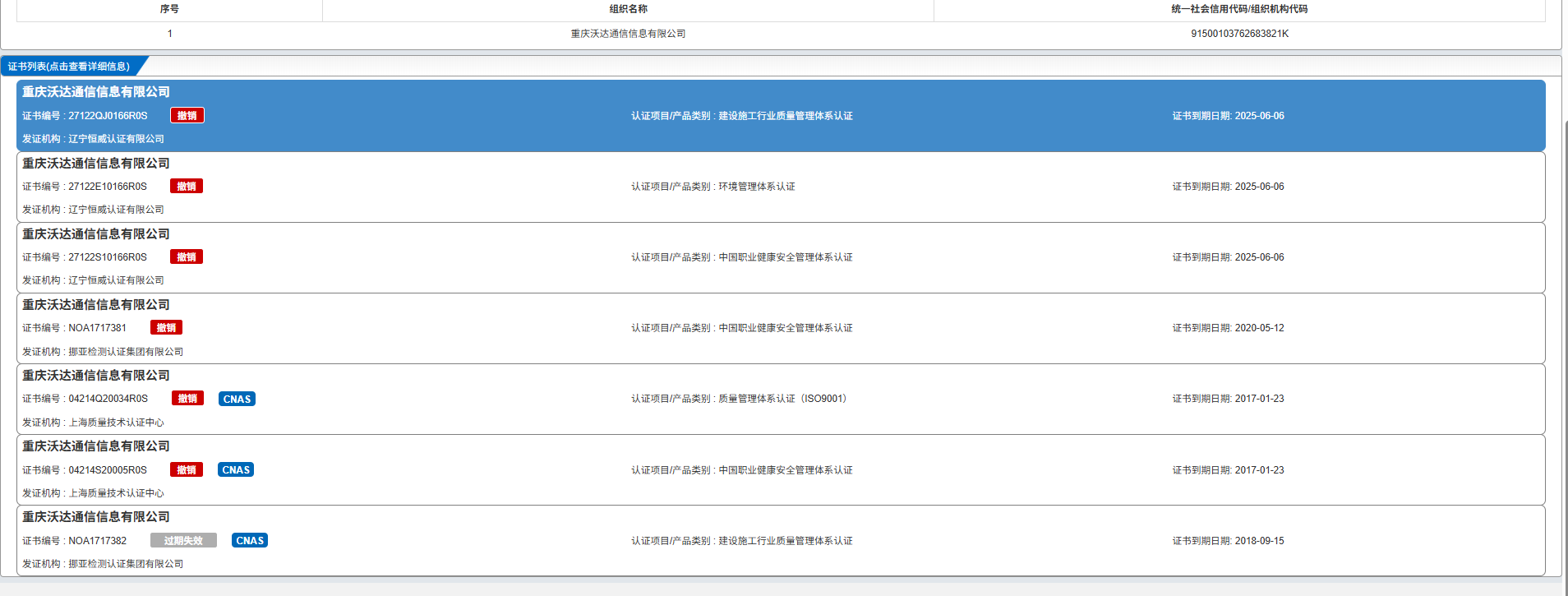Click the category text for certificate NOA1717381
This screenshot has width=1568, height=596.
pyautogui.click(x=786, y=328)
